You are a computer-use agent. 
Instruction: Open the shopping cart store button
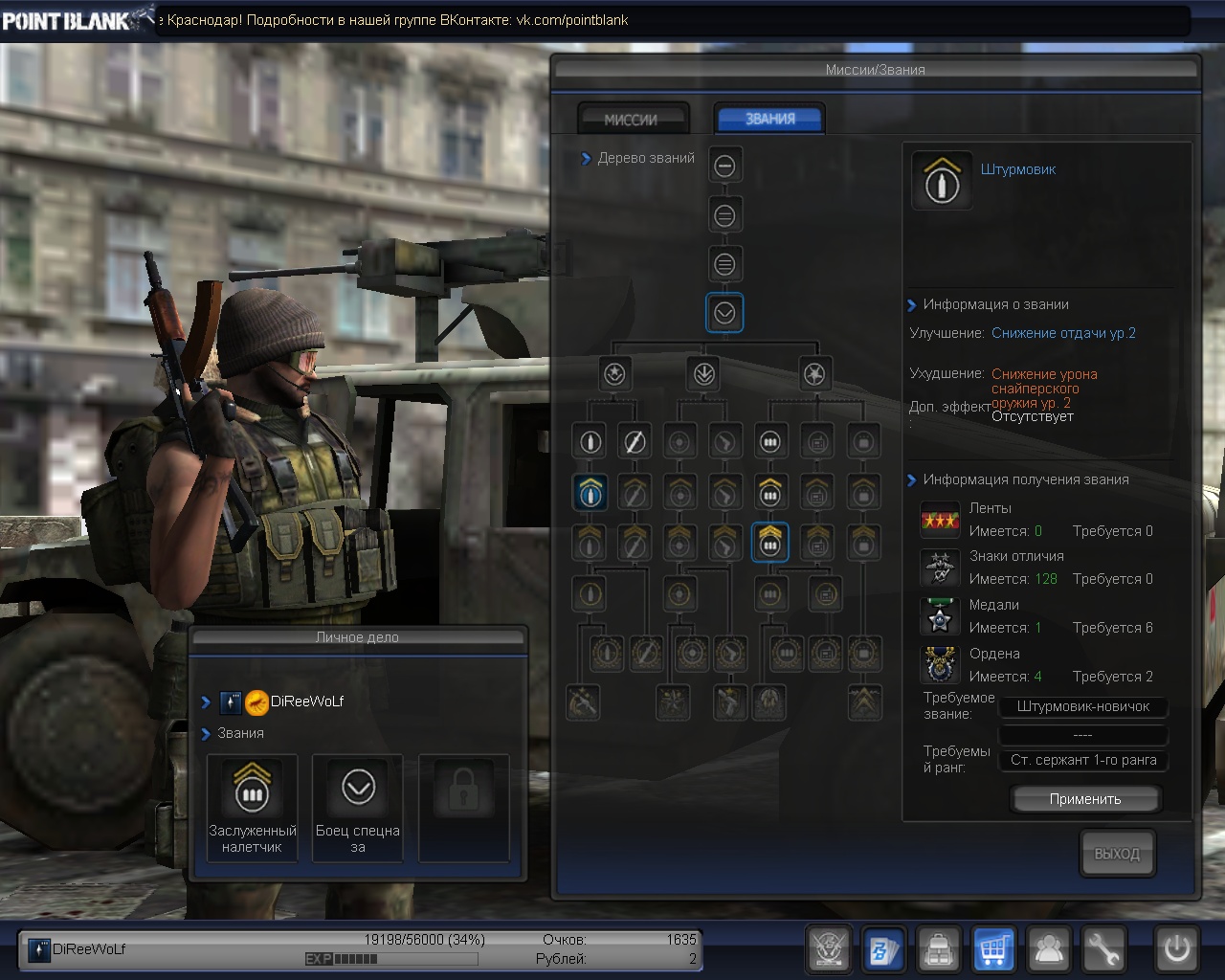click(x=993, y=950)
